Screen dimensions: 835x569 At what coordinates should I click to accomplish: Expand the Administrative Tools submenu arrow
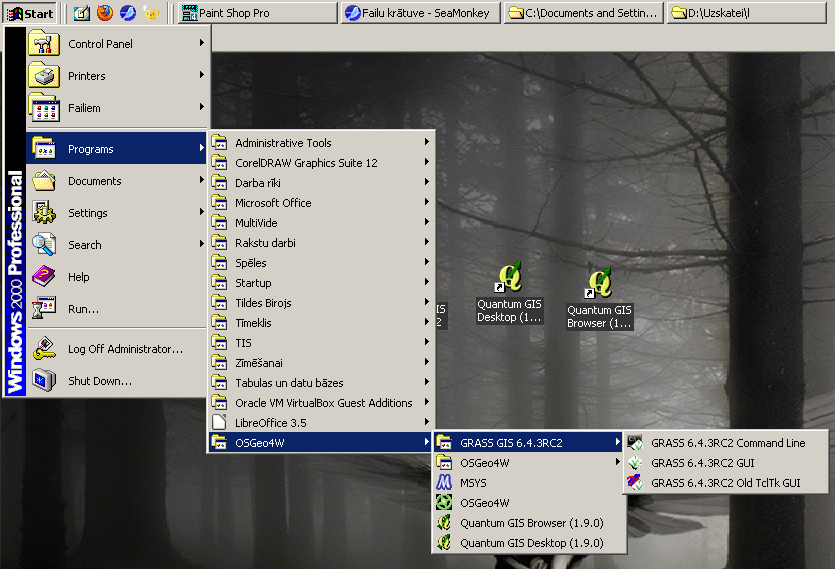[x=427, y=142]
